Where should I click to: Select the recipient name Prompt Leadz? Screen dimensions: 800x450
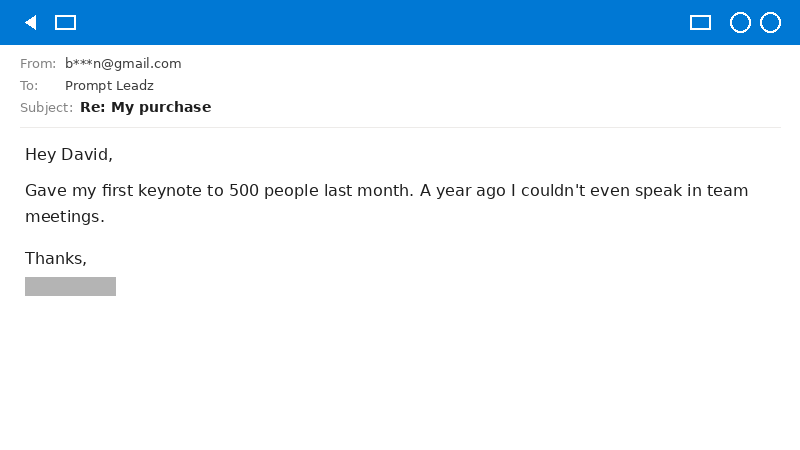point(109,86)
